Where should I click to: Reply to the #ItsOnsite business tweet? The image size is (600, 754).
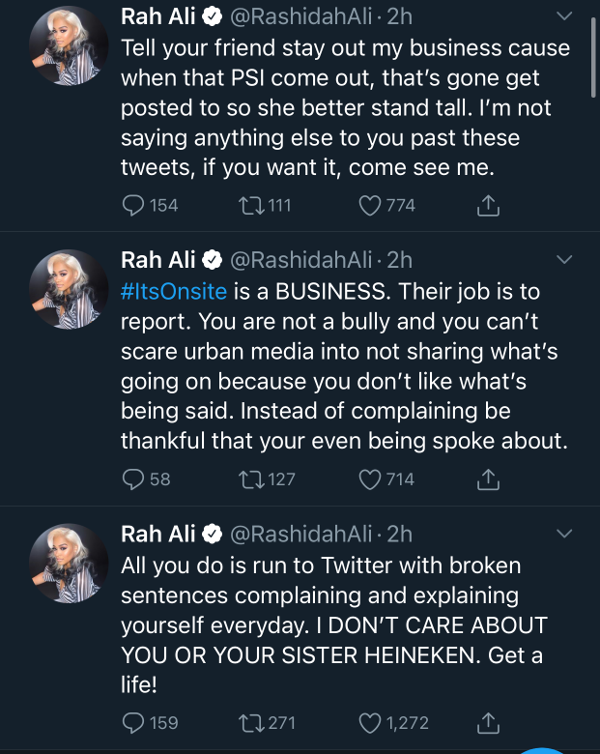[x=133, y=480]
